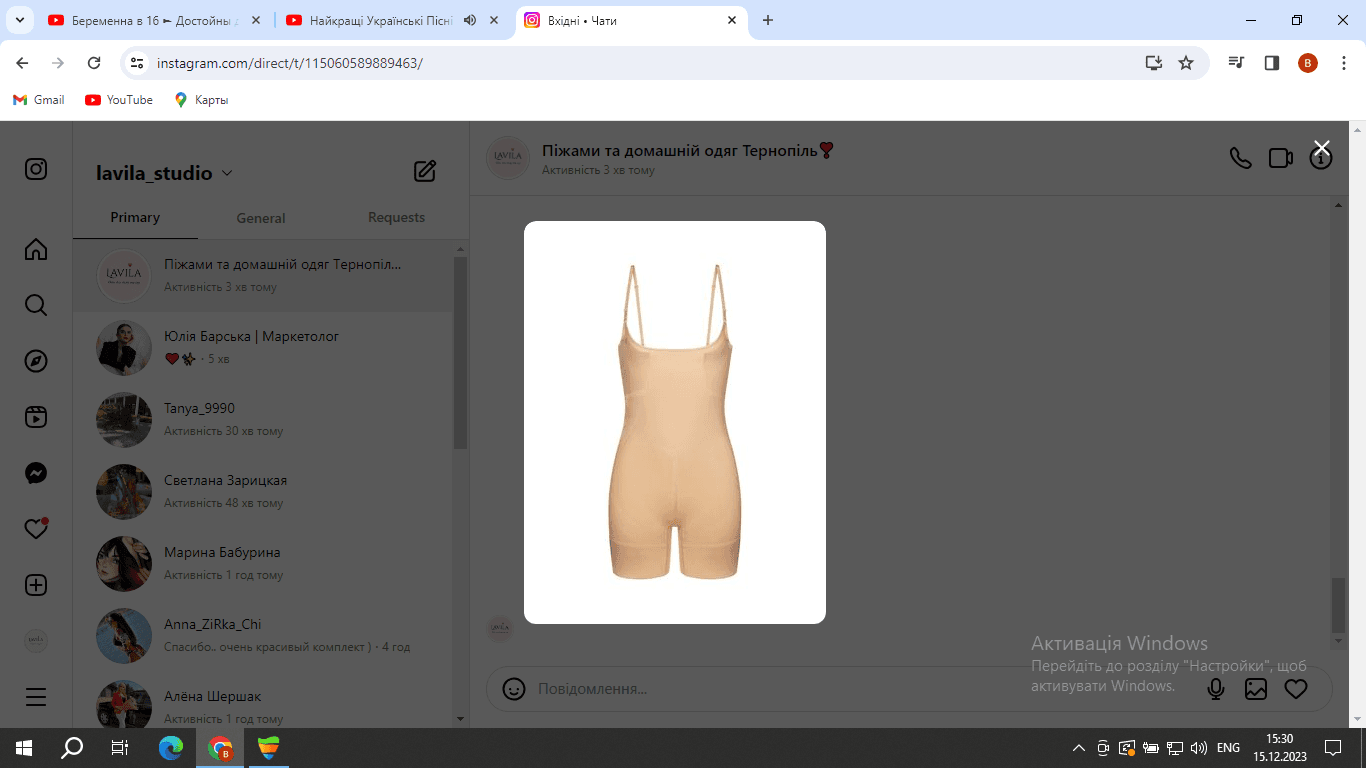
Task: Open chat with Anna_ZiRka_Chi
Action: (x=262, y=636)
